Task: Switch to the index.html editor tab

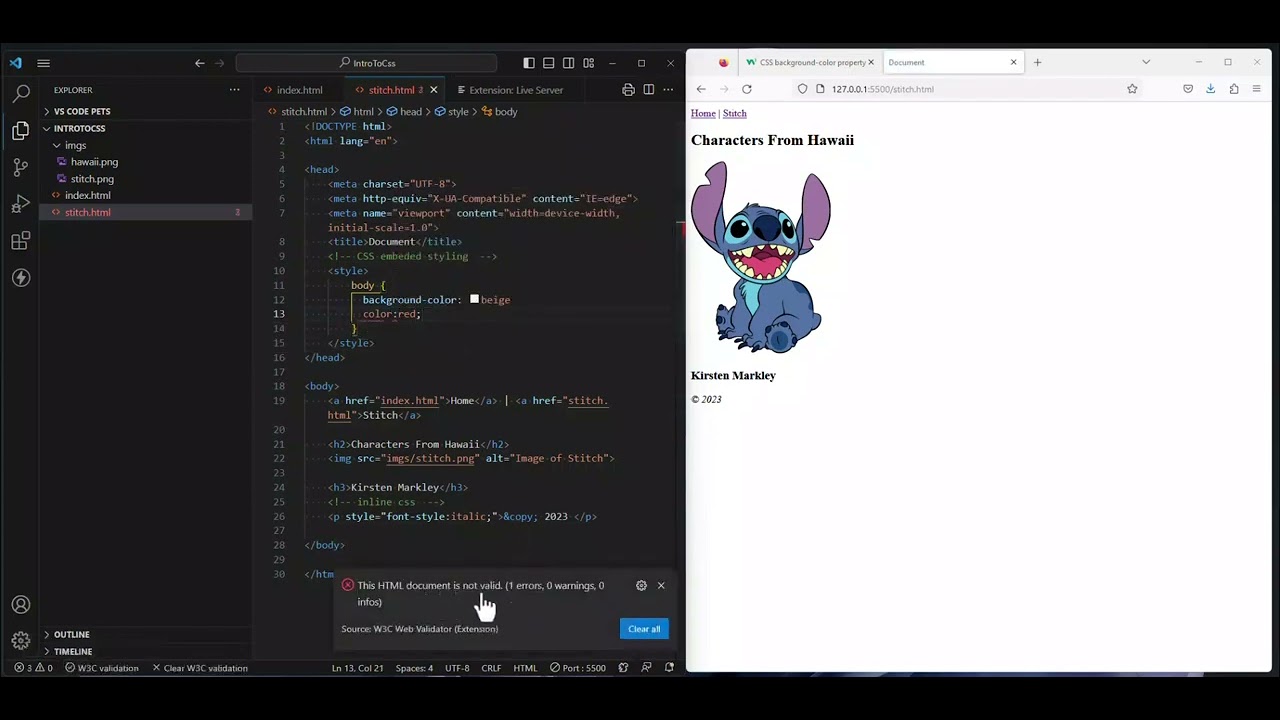Action: click(299, 90)
